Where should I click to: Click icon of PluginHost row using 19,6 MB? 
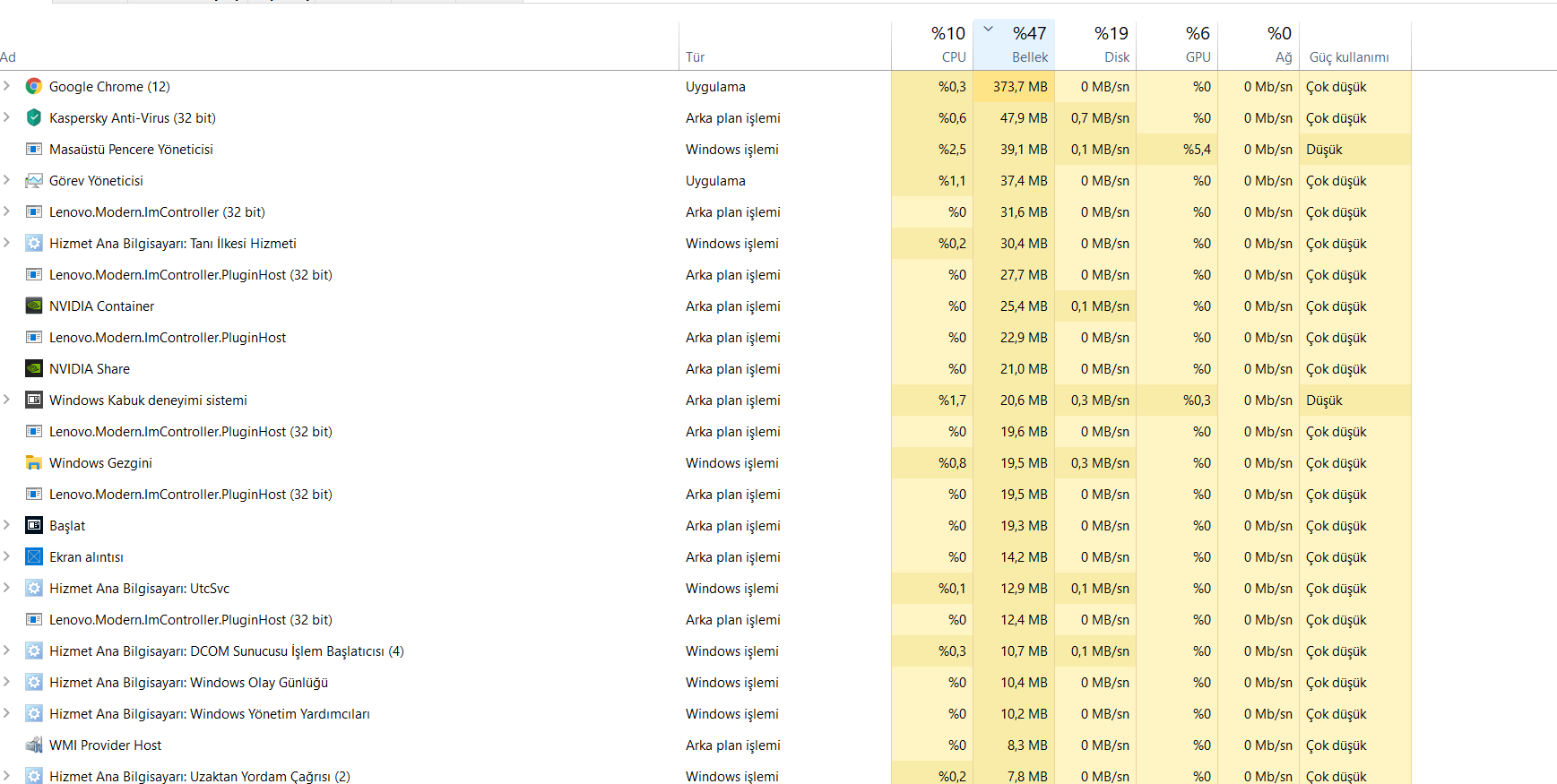click(x=34, y=432)
